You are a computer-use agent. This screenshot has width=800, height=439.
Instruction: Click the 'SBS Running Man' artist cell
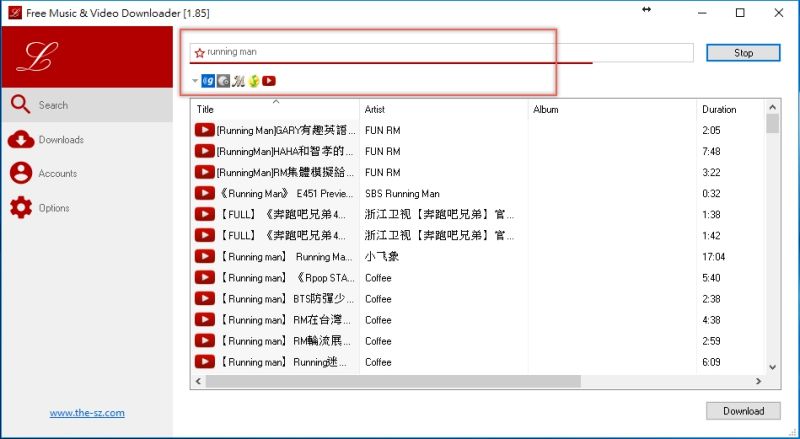point(402,193)
